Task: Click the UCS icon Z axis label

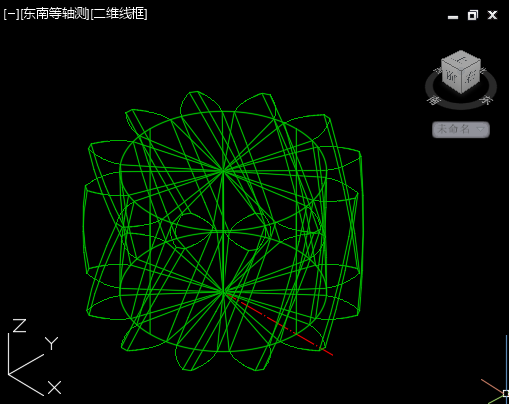Action: tap(19, 326)
